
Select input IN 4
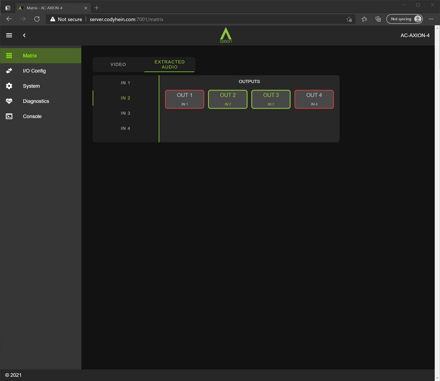tap(126, 128)
